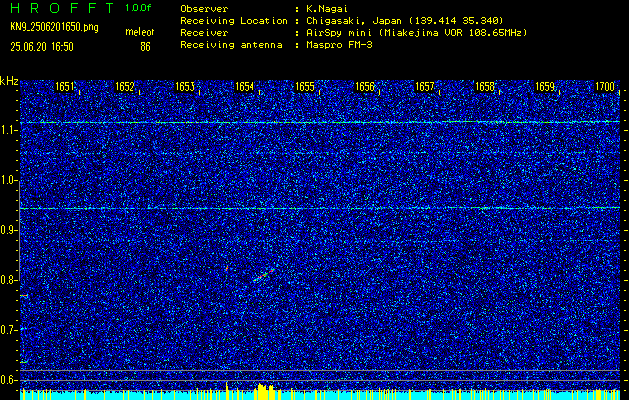
Task: Click the 1657 time marker
Action: coord(425,87)
